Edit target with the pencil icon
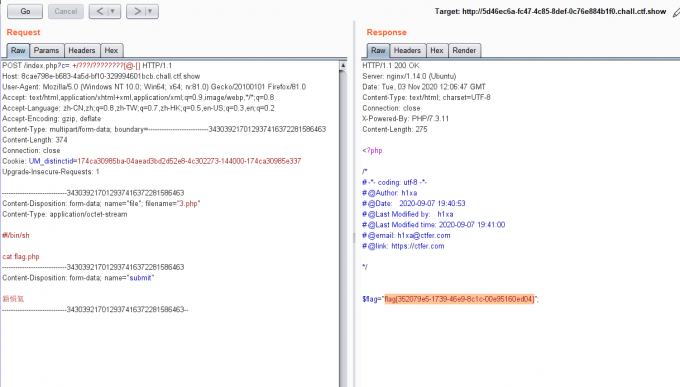This screenshot has height=387, width=680. (x=676, y=13)
